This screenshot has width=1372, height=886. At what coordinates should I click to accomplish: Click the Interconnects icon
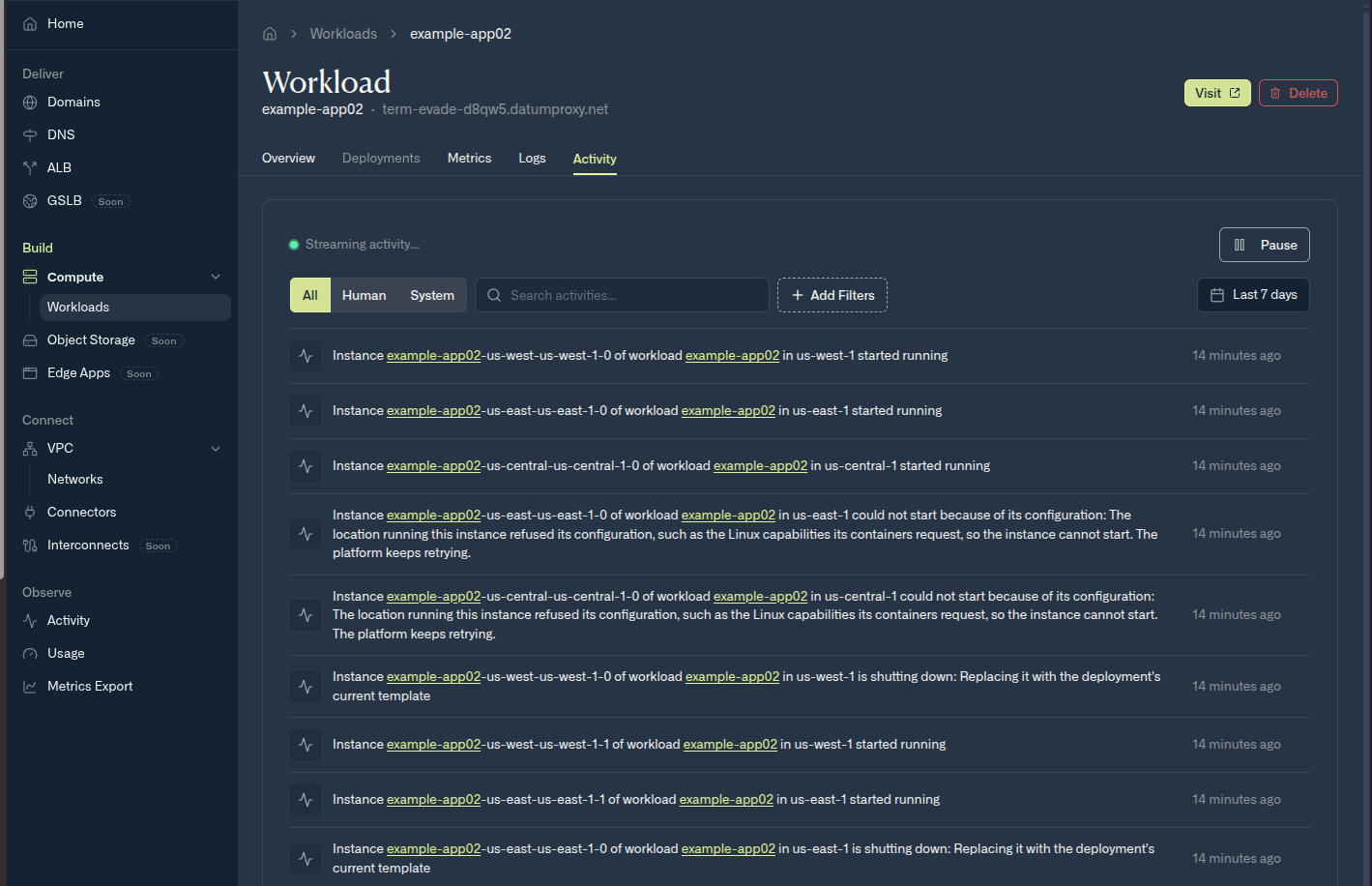pos(30,546)
